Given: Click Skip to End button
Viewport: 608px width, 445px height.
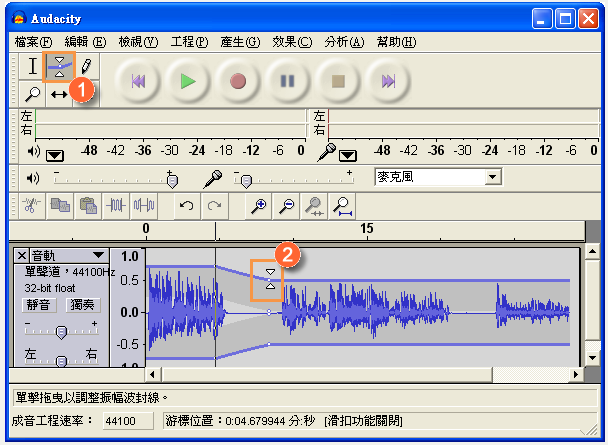Looking at the screenshot, I should [x=388, y=81].
